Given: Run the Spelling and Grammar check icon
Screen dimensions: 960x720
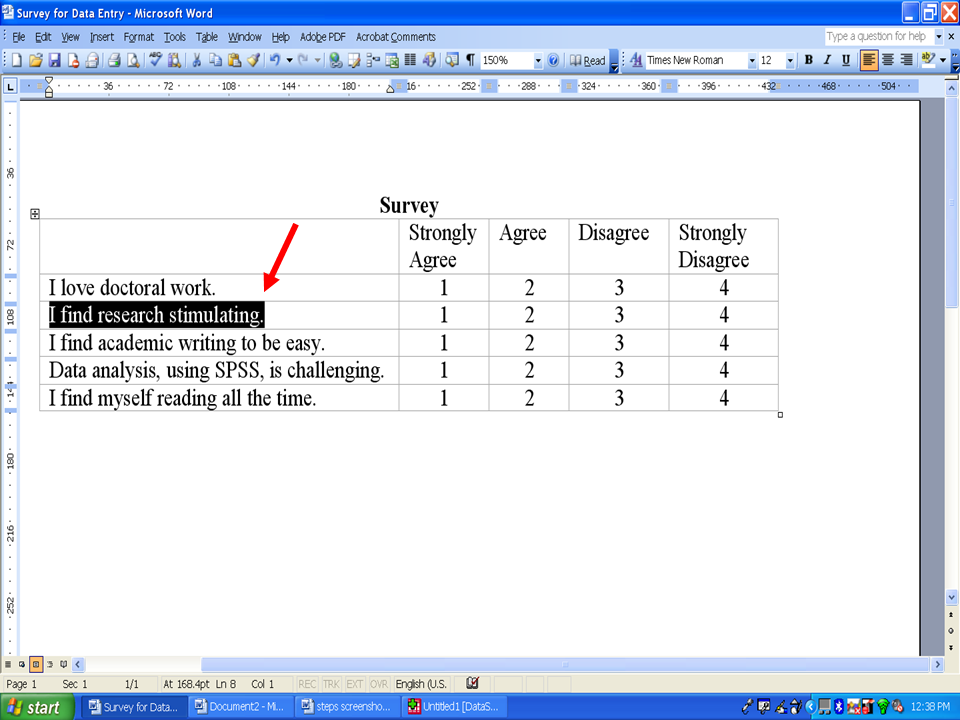Looking at the screenshot, I should (x=155, y=60).
